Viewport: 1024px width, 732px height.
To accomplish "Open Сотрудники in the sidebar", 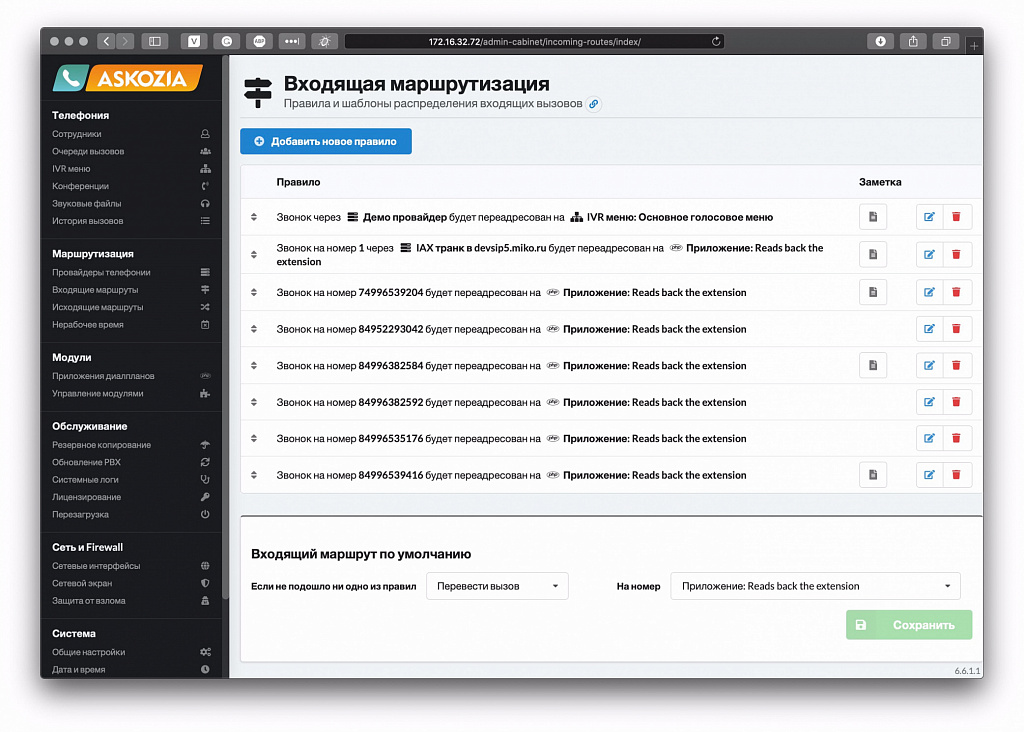I will point(131,134).
